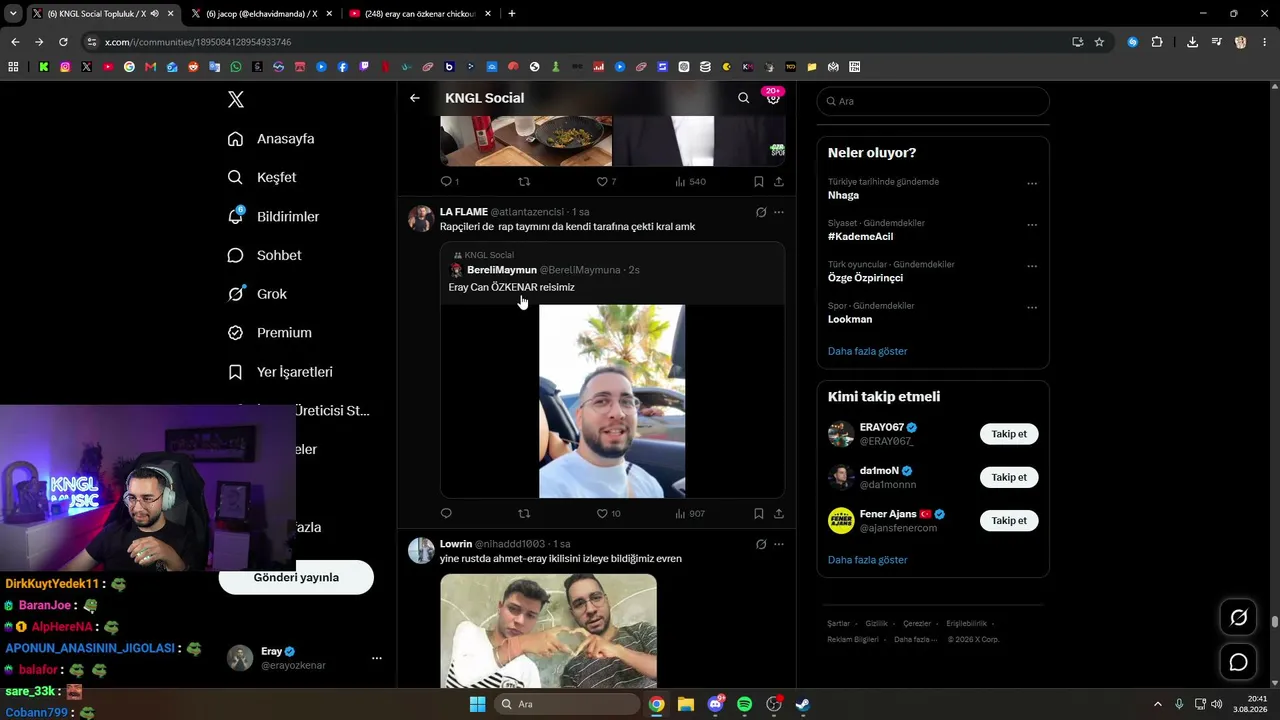Bookmark the post with 540 views
The width and height of the screenshot is (1280, 720).
point(759,181)
